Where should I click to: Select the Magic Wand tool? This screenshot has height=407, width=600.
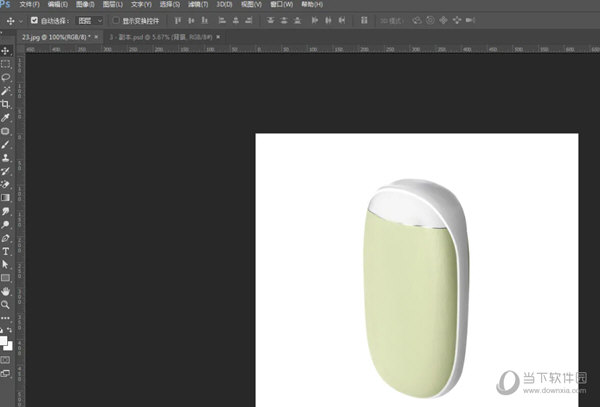pyautogui.click(x=5, y=91)
